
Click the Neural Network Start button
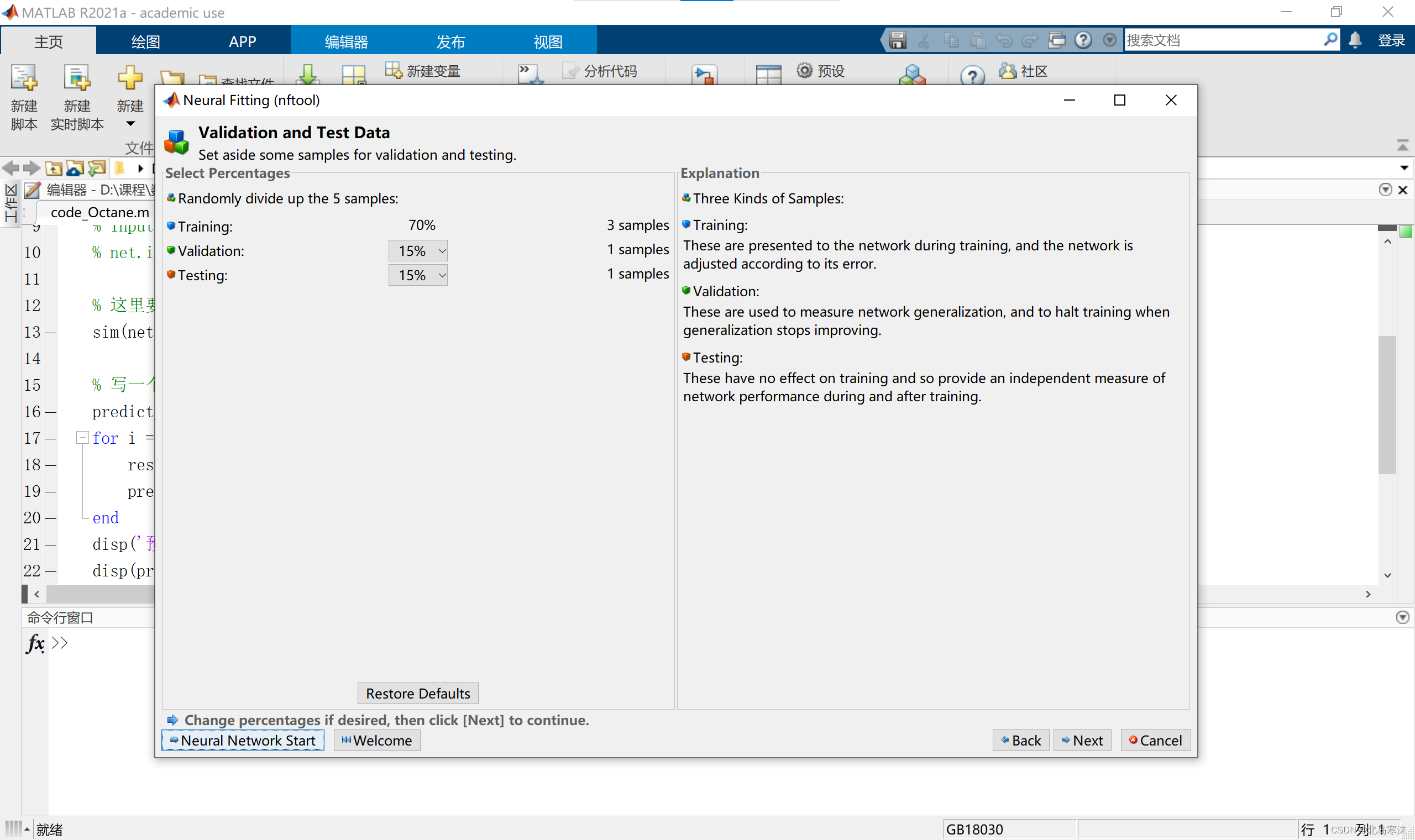(243, 741)
